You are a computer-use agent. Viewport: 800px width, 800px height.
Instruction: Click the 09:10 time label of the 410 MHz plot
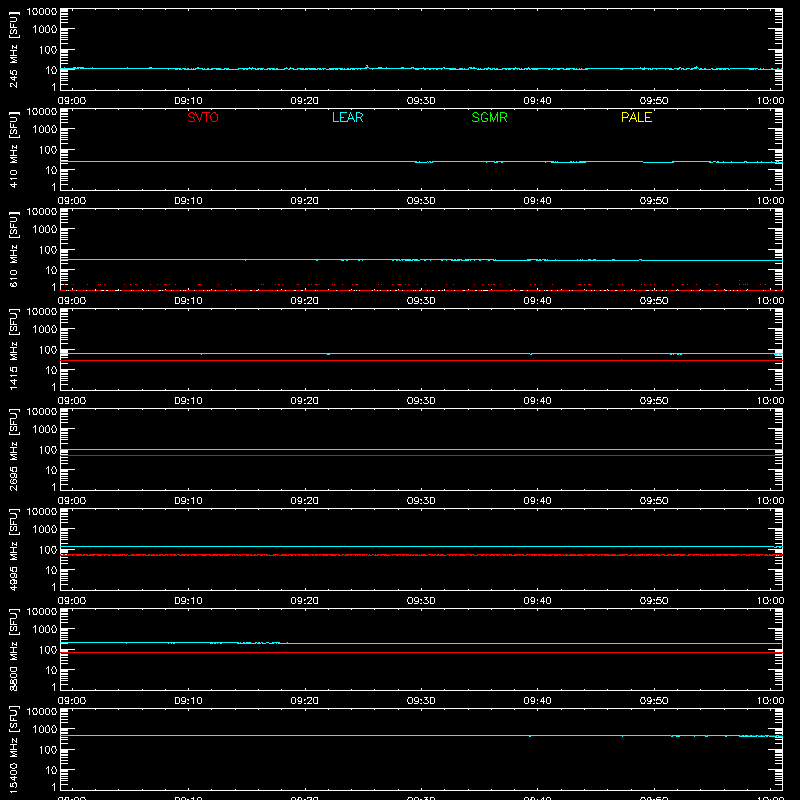pyautogui.click(x=188, y=201)
